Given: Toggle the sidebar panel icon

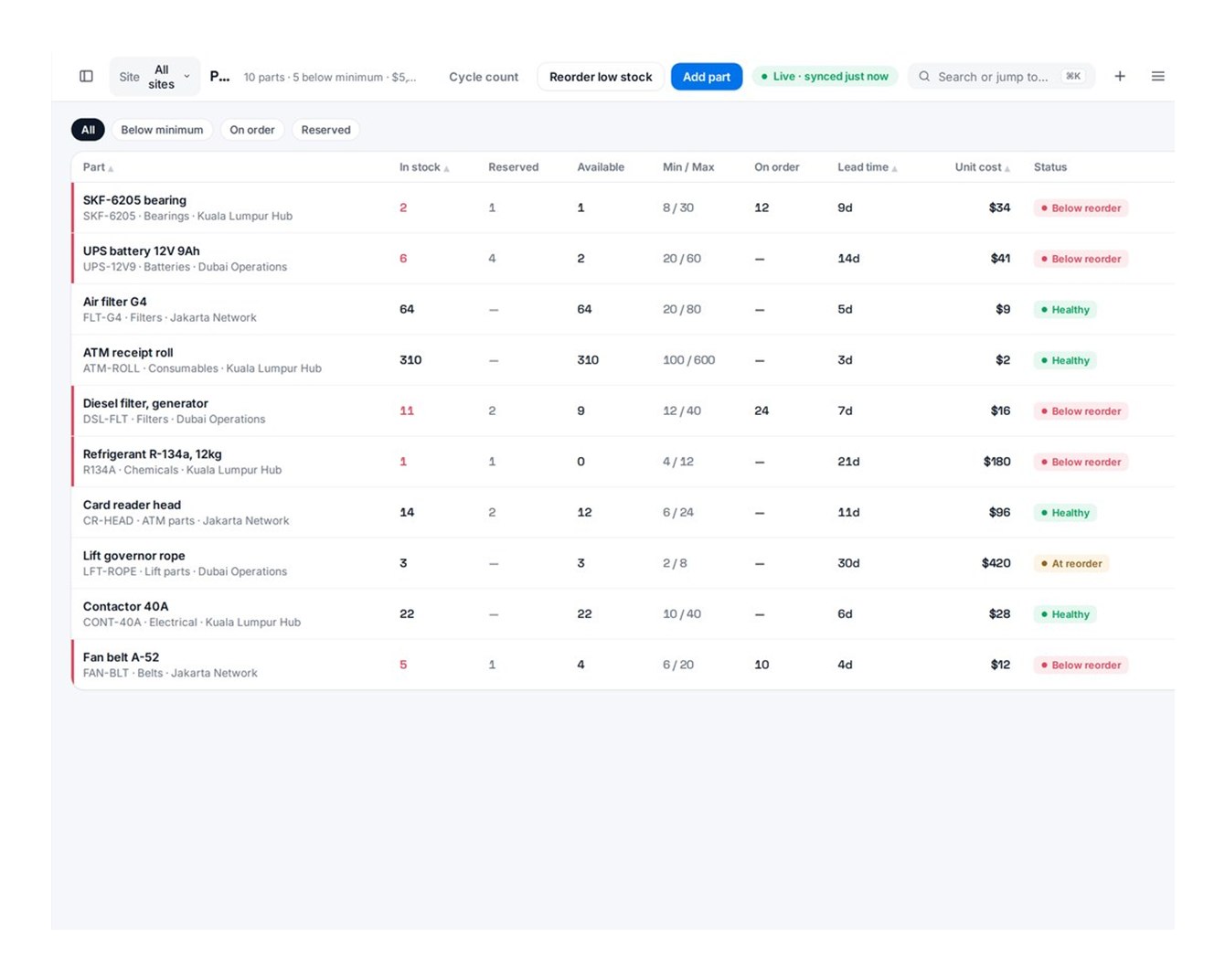Looking at the screenshot, I should pos(86,77).
